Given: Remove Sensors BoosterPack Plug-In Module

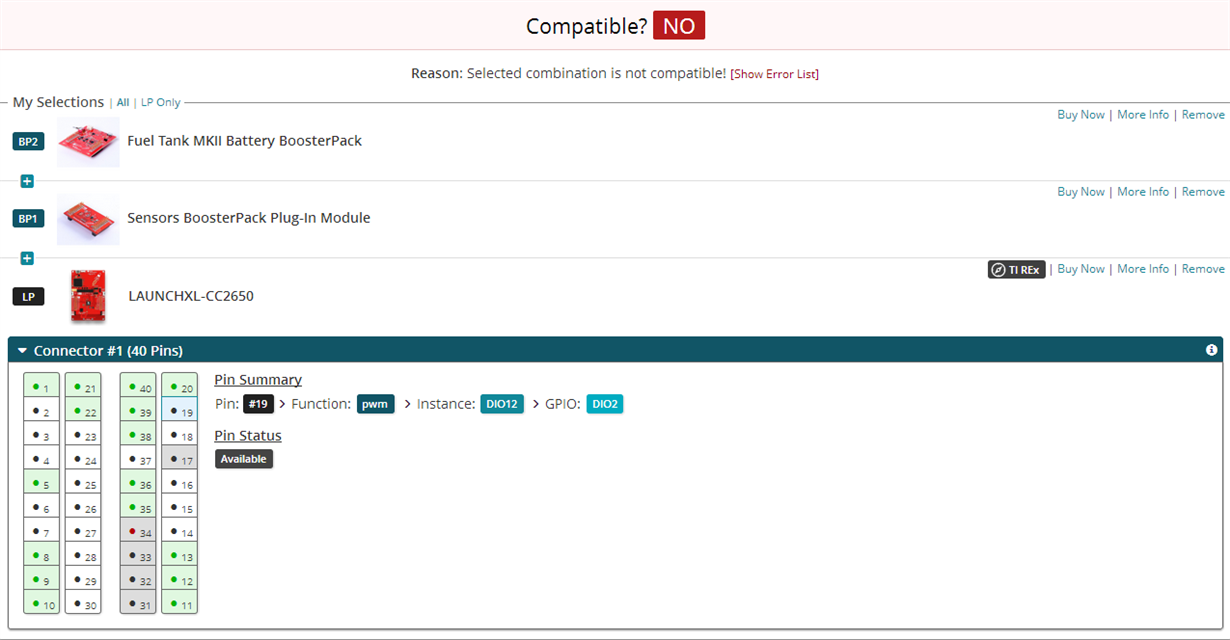Looking at the screenshot, I should (1203, 192).
